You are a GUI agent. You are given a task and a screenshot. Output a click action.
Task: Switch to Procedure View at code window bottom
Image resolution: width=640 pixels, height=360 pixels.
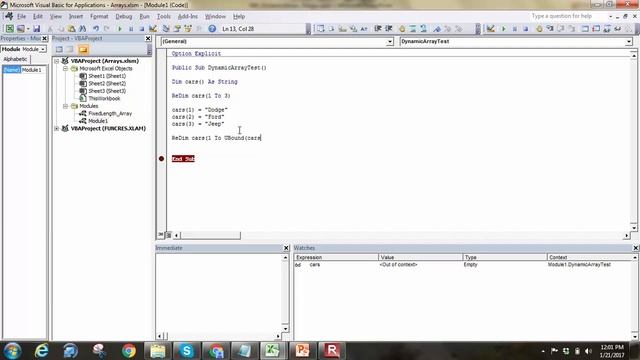pyautogui.click(x=161, y=235)
